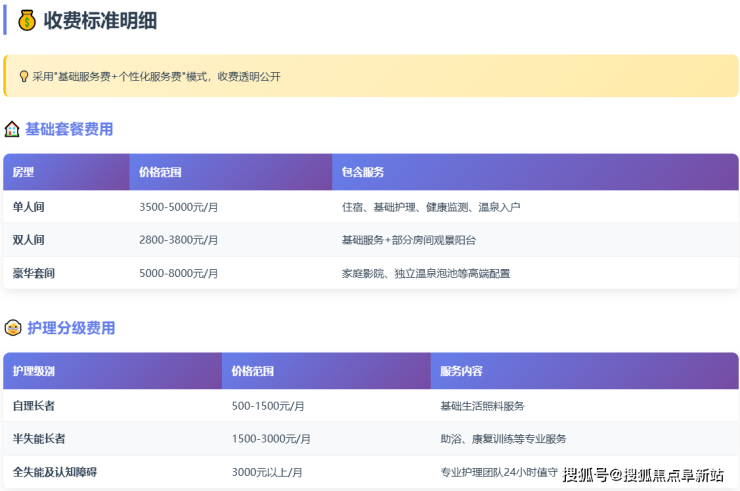Viewport: 740px width, 491px height.
Task: Click the 包含服务 column header
Action: (x=363, y=172)
